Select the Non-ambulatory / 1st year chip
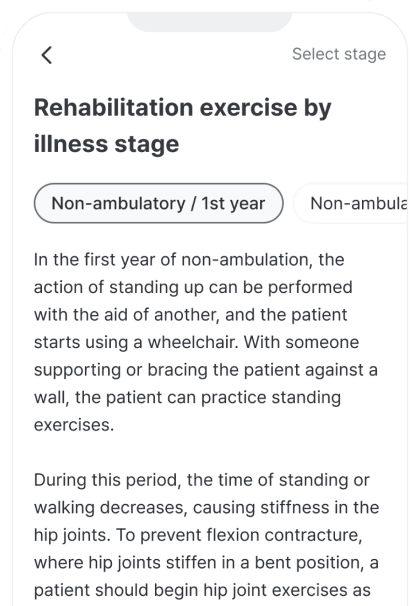 (158, 203)
